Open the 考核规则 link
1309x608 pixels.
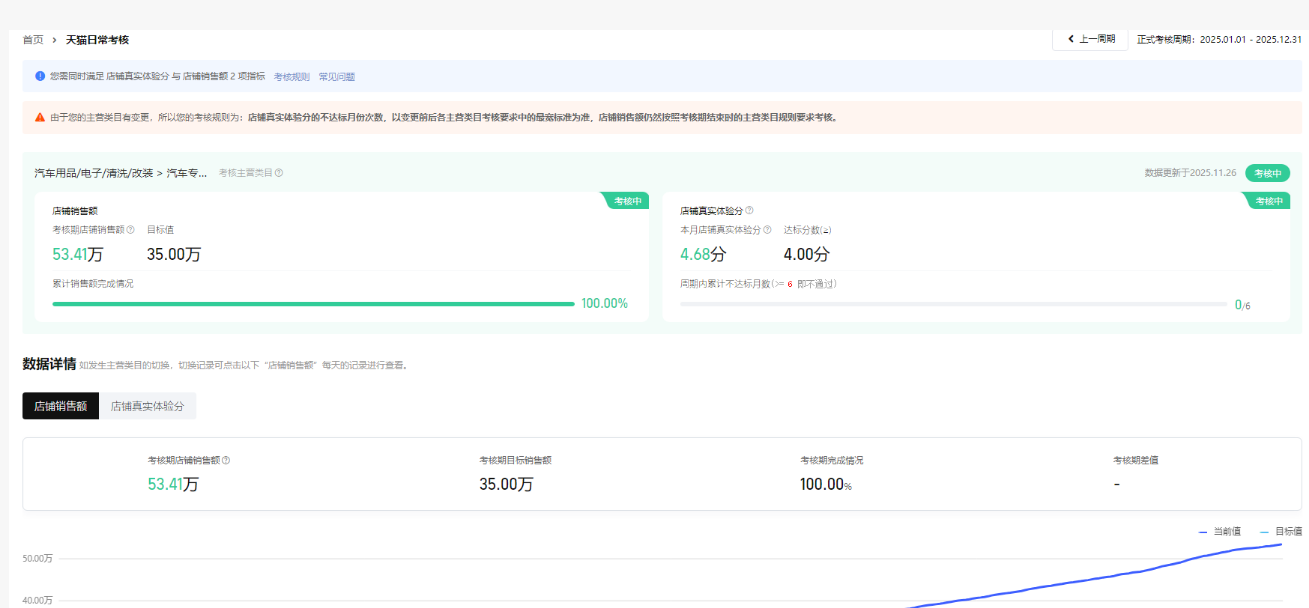coord(292,77)
